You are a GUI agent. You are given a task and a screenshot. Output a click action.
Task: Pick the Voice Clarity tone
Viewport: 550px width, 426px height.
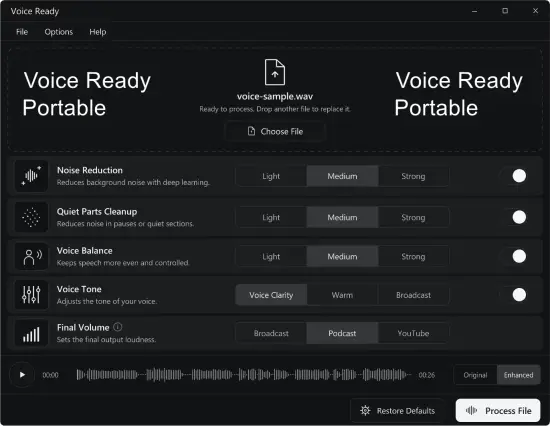click(271, 295)
